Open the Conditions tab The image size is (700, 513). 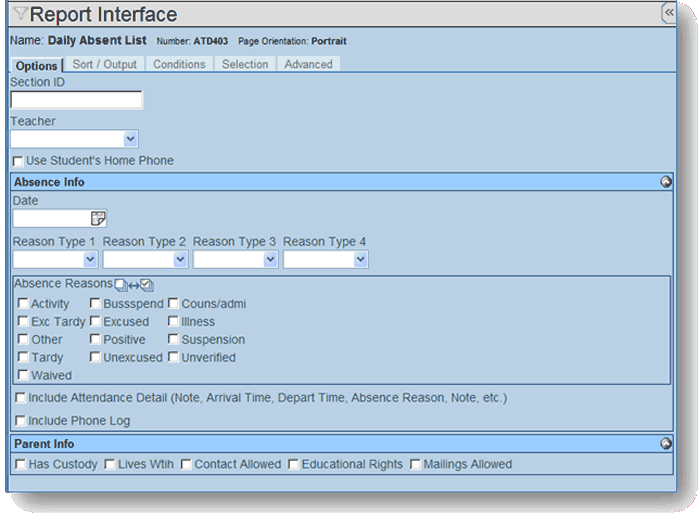(179, 64)
